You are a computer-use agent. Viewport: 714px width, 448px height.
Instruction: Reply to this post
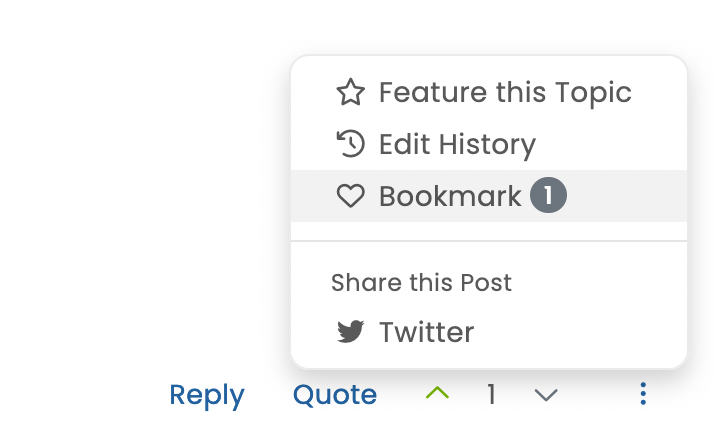(x=207, y=395)
